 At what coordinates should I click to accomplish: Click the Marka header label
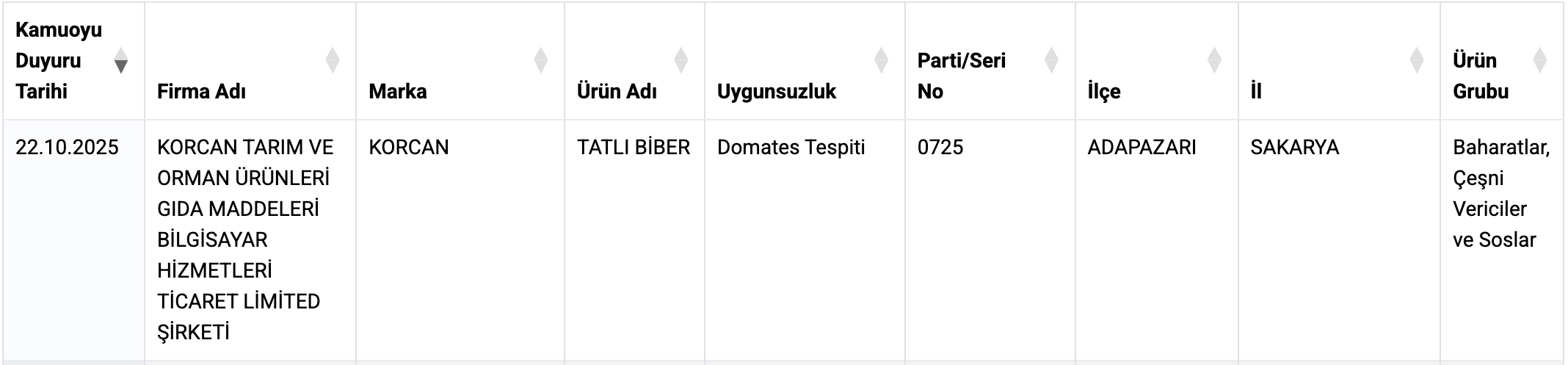click(398, 92)
